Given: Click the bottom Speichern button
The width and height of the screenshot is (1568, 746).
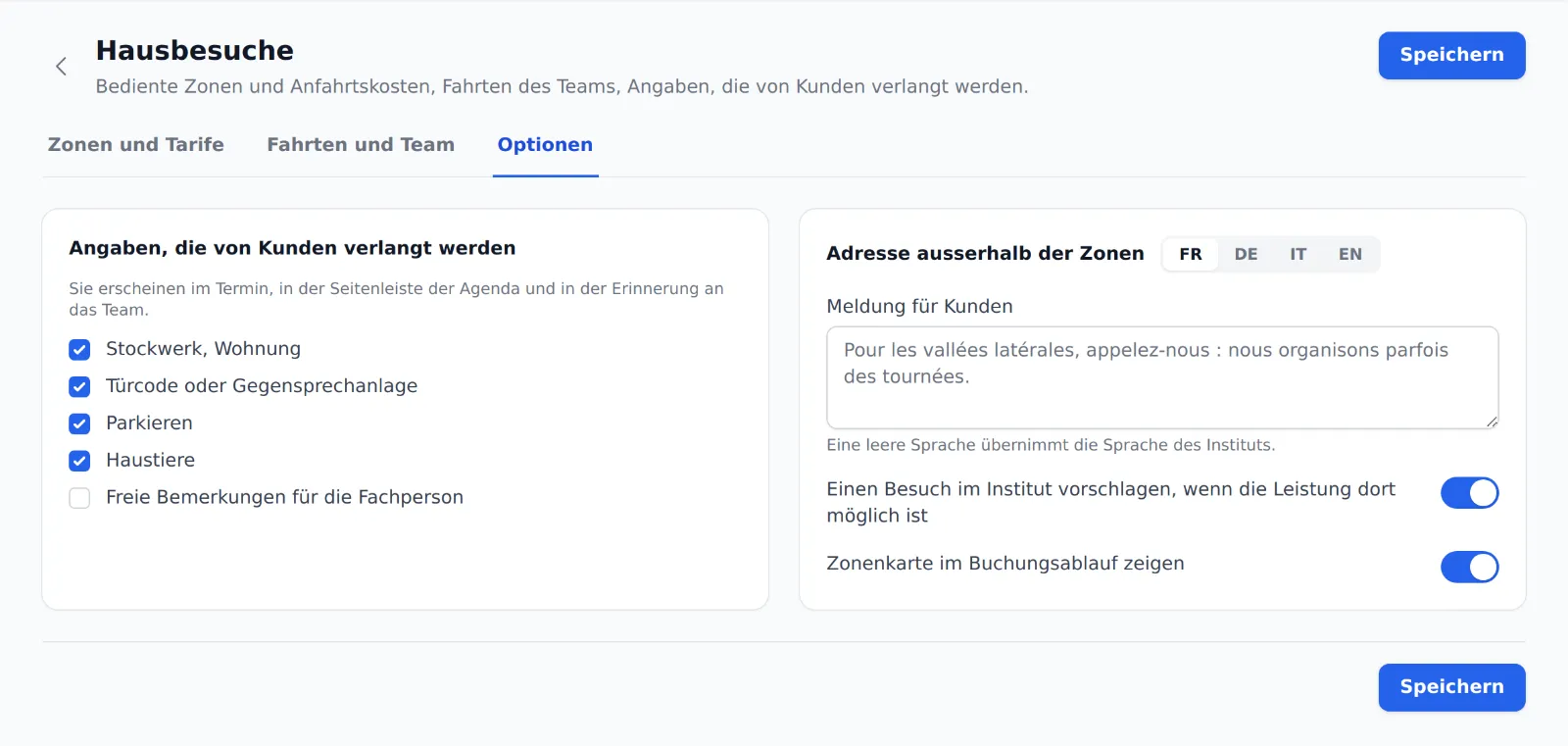Looking at the screenshot, I should [1451, 687].
